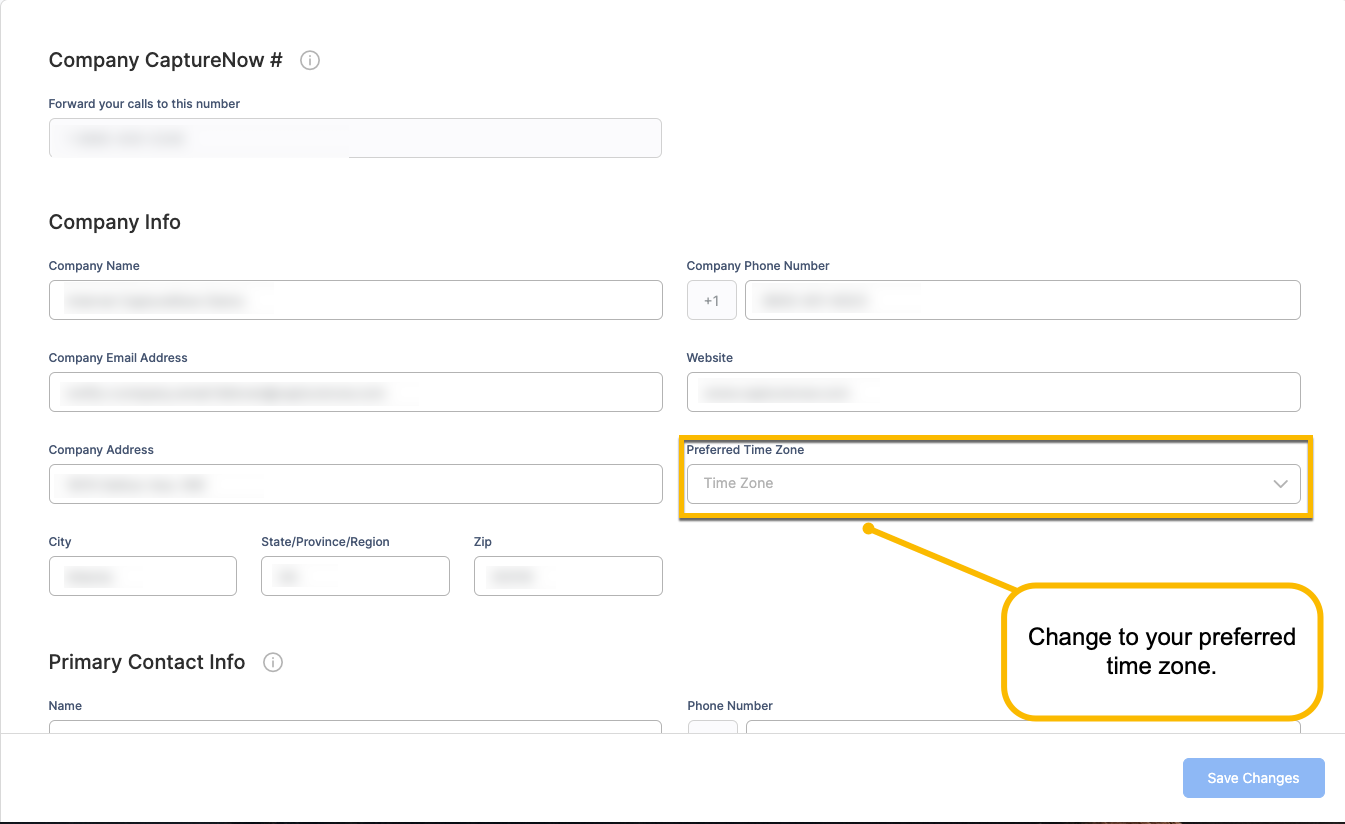Click the chevron arrow in Time Zone field
The width and height of the screenshot is (1345, 824).
(1280, 484)
